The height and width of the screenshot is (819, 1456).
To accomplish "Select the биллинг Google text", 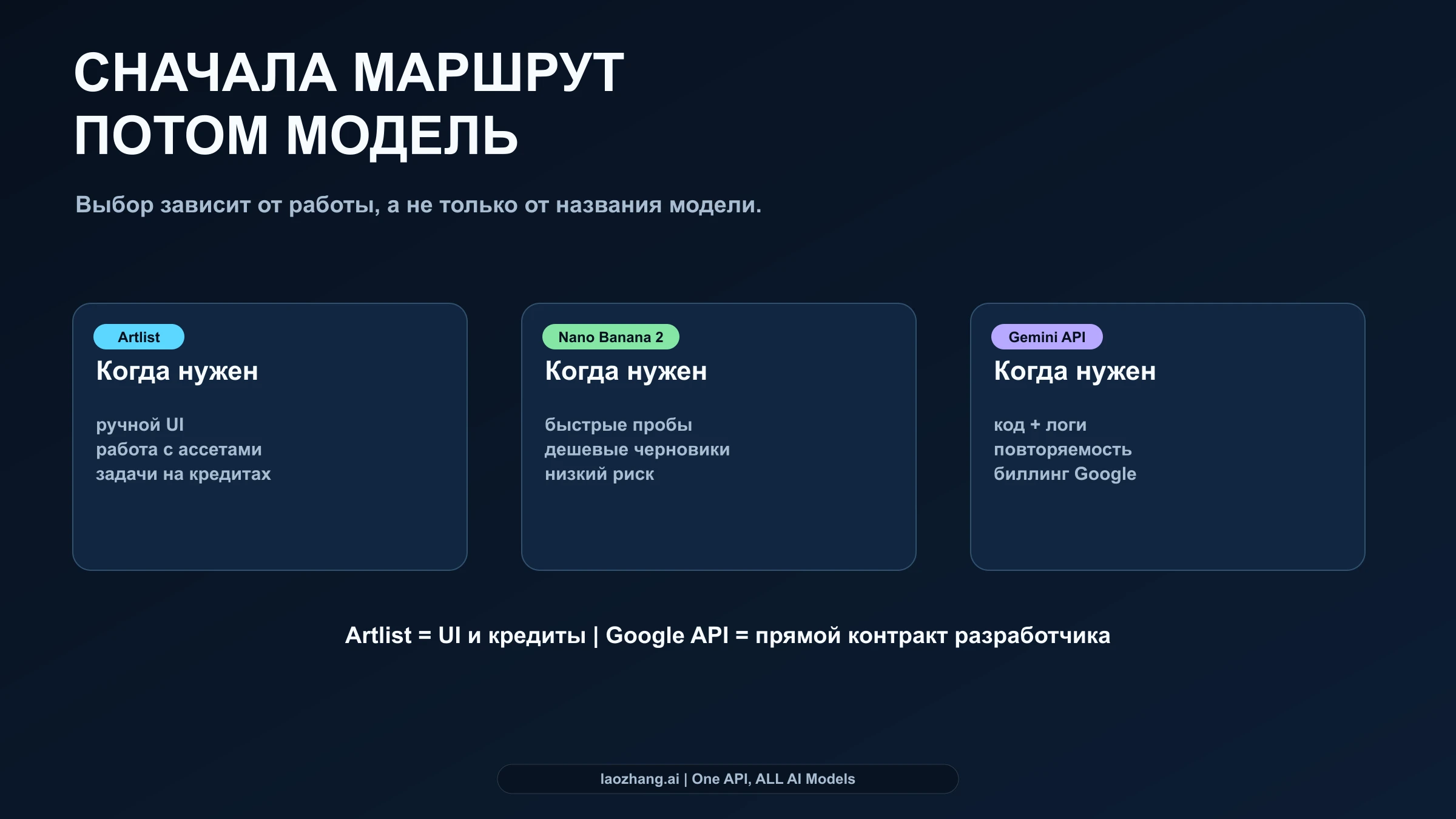I will [x=1066, y=475].
